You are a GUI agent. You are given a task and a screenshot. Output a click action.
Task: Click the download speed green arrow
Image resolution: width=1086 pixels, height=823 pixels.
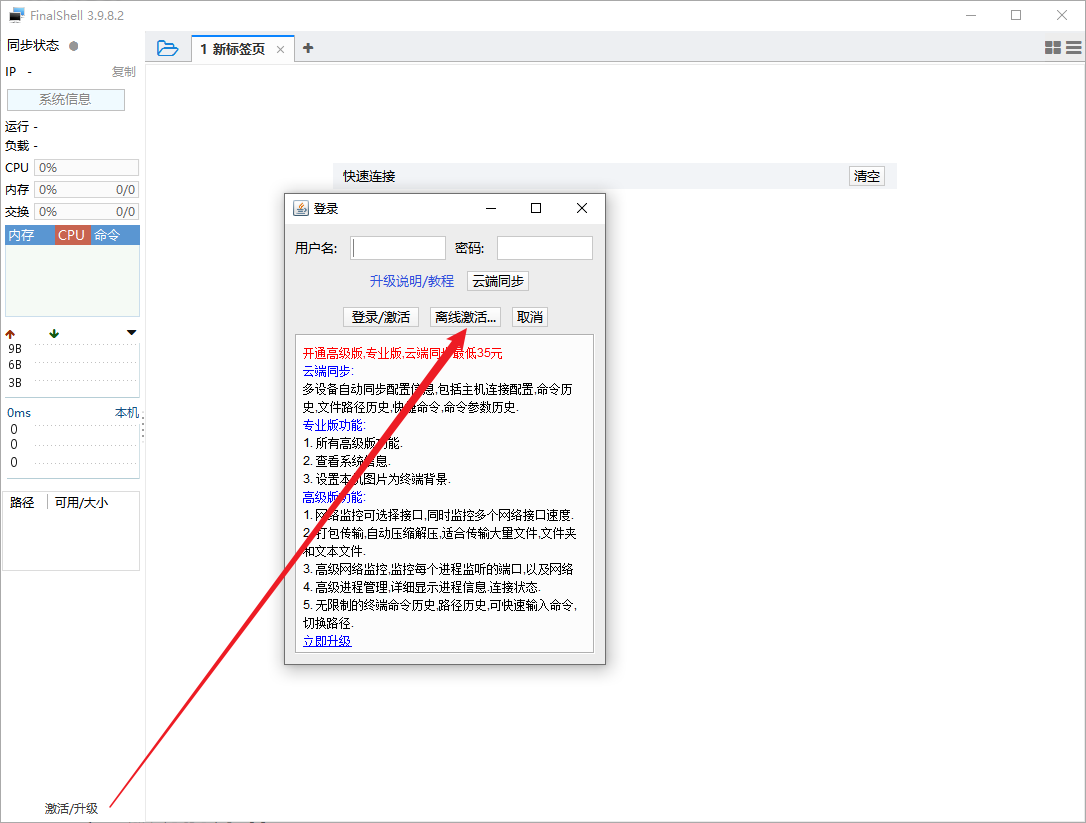[54, 333]
